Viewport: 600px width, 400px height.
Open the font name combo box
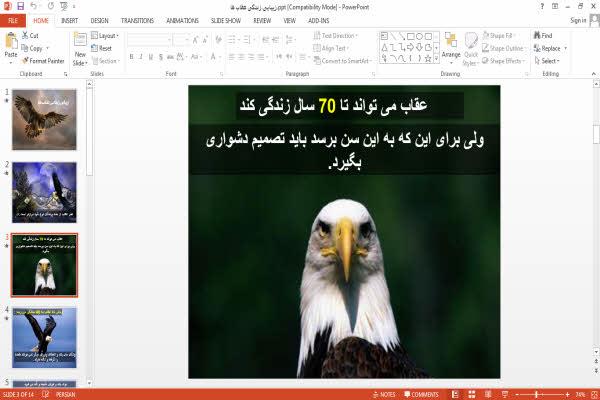coord(149,40)
